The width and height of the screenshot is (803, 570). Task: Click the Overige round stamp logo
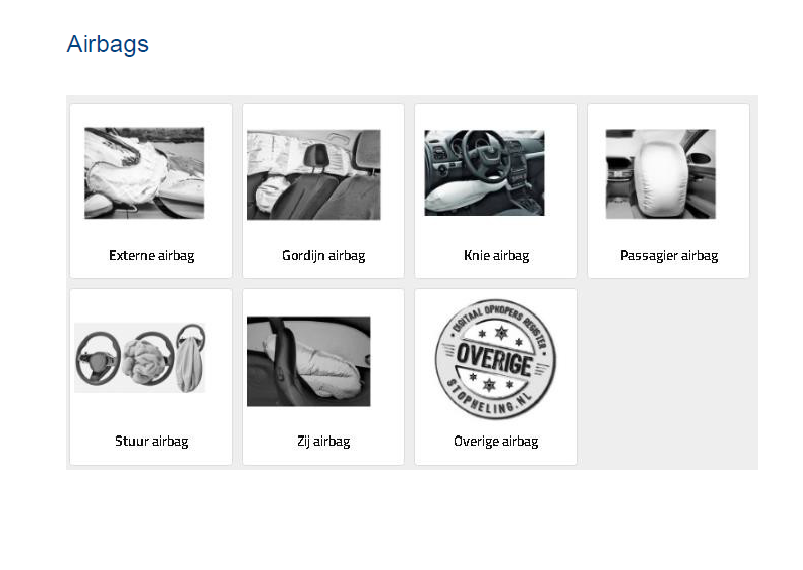(496, 360)
